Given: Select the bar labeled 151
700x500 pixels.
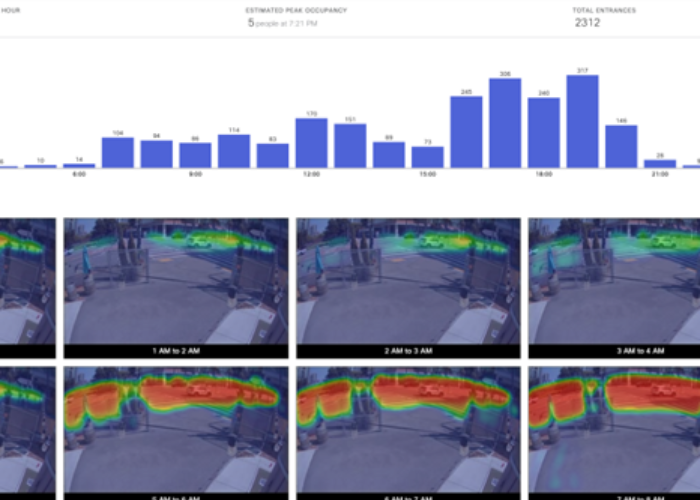Looking at the screenshot, I should point(350,146).
